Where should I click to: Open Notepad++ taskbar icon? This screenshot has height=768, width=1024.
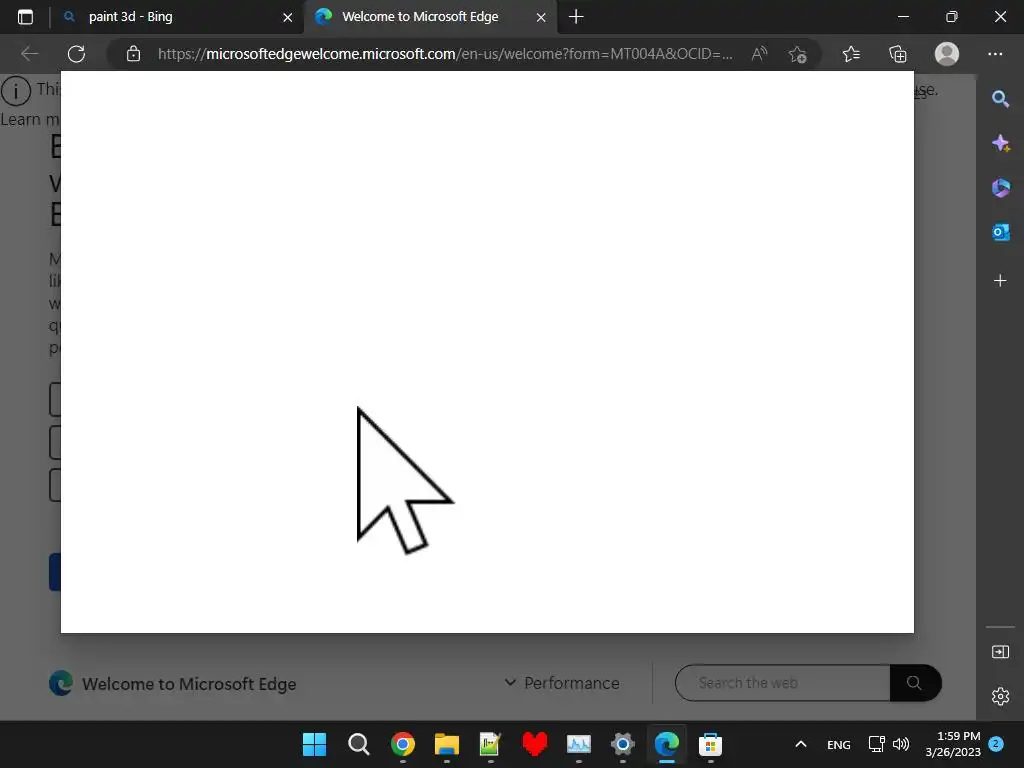tap(490, 744)
